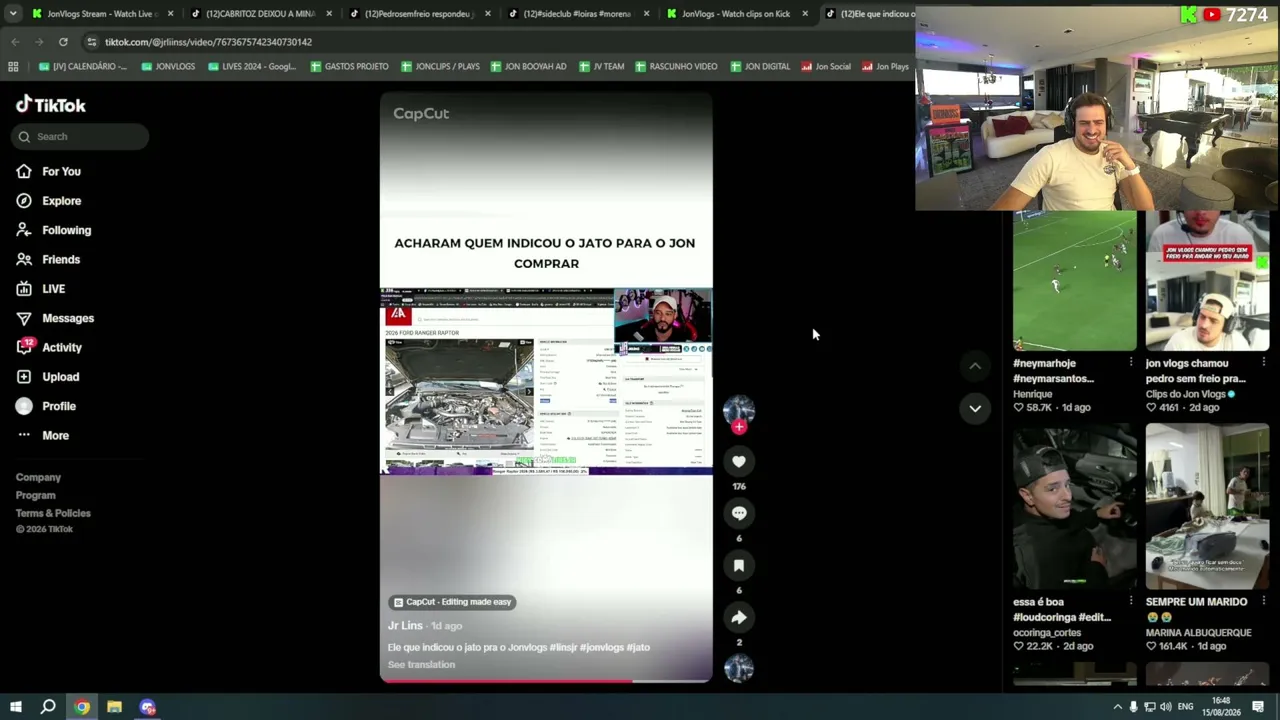The width and height of the screenshot is (1280, 720).
Task: Open the creator avatar beside the video
Action: click(x=739, y=410)
